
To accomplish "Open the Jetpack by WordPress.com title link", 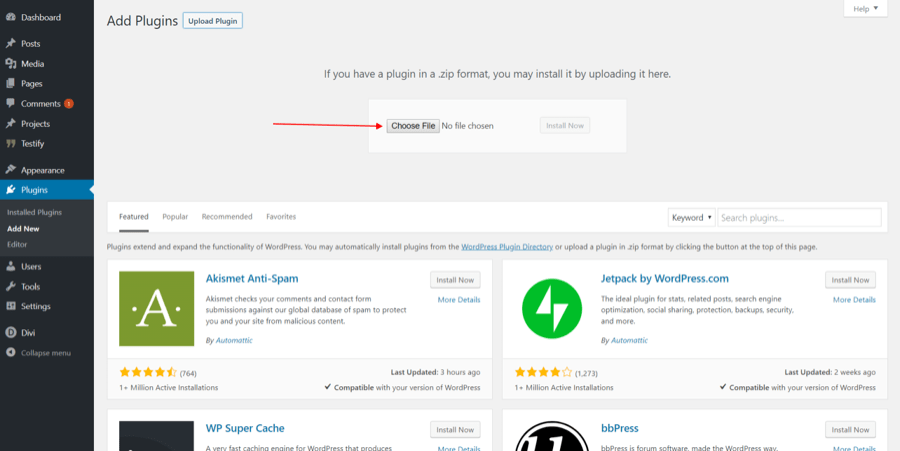I will point(665,279).
